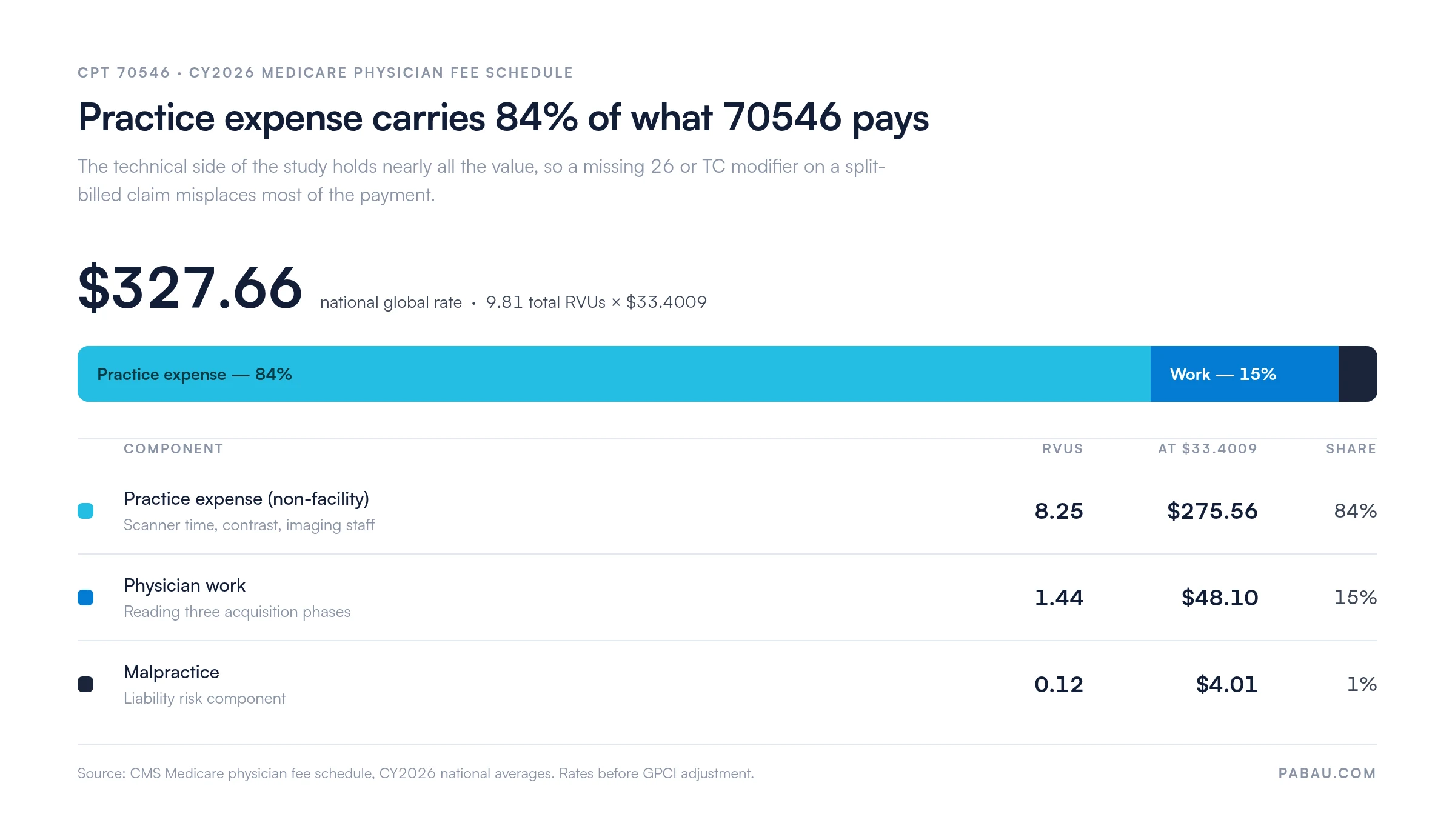Click the headline about 84% practice expense
Screen dimensions: 1455x840
pos(503,118)
